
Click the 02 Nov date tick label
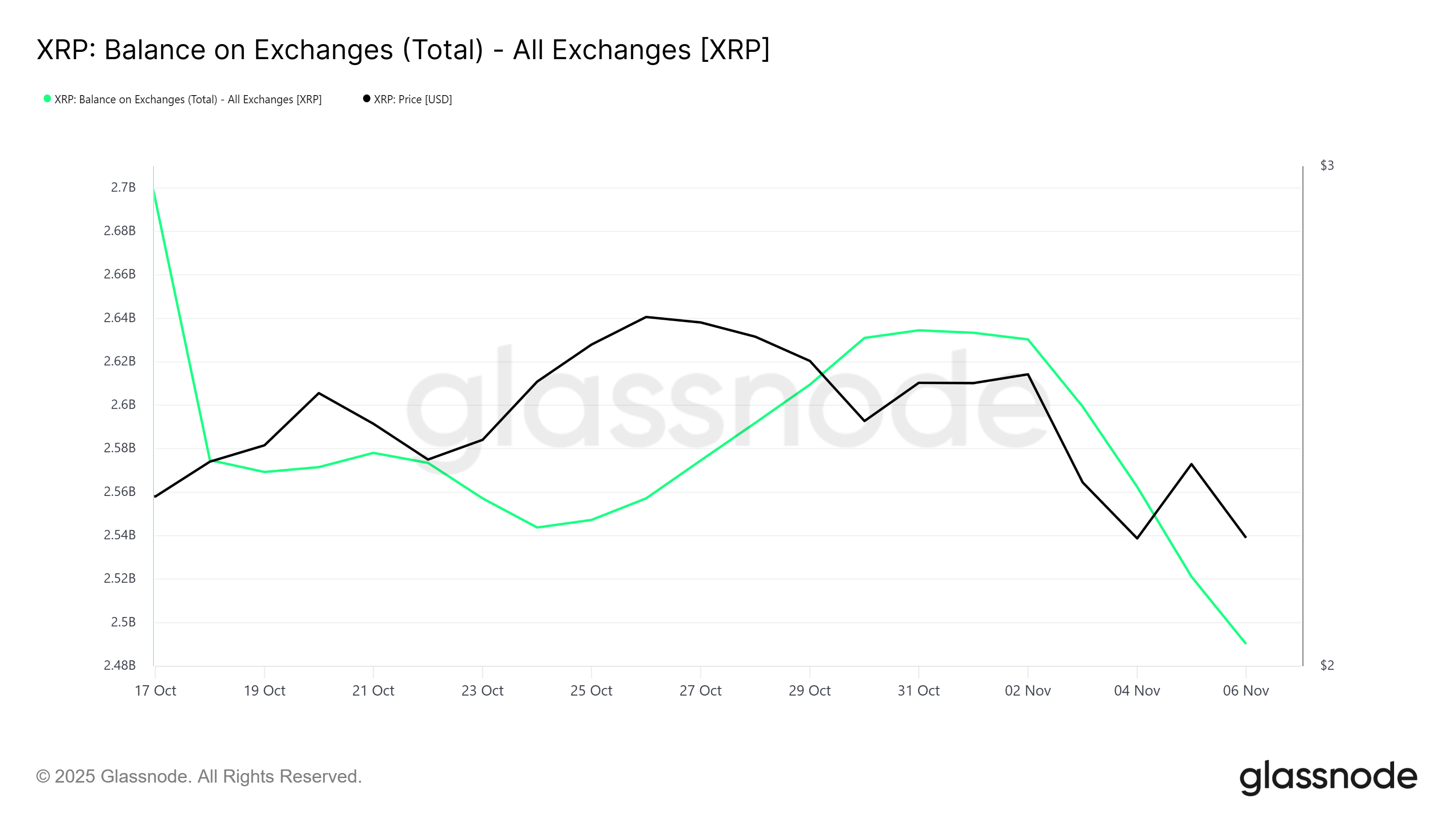click(x=1027, y=691)
